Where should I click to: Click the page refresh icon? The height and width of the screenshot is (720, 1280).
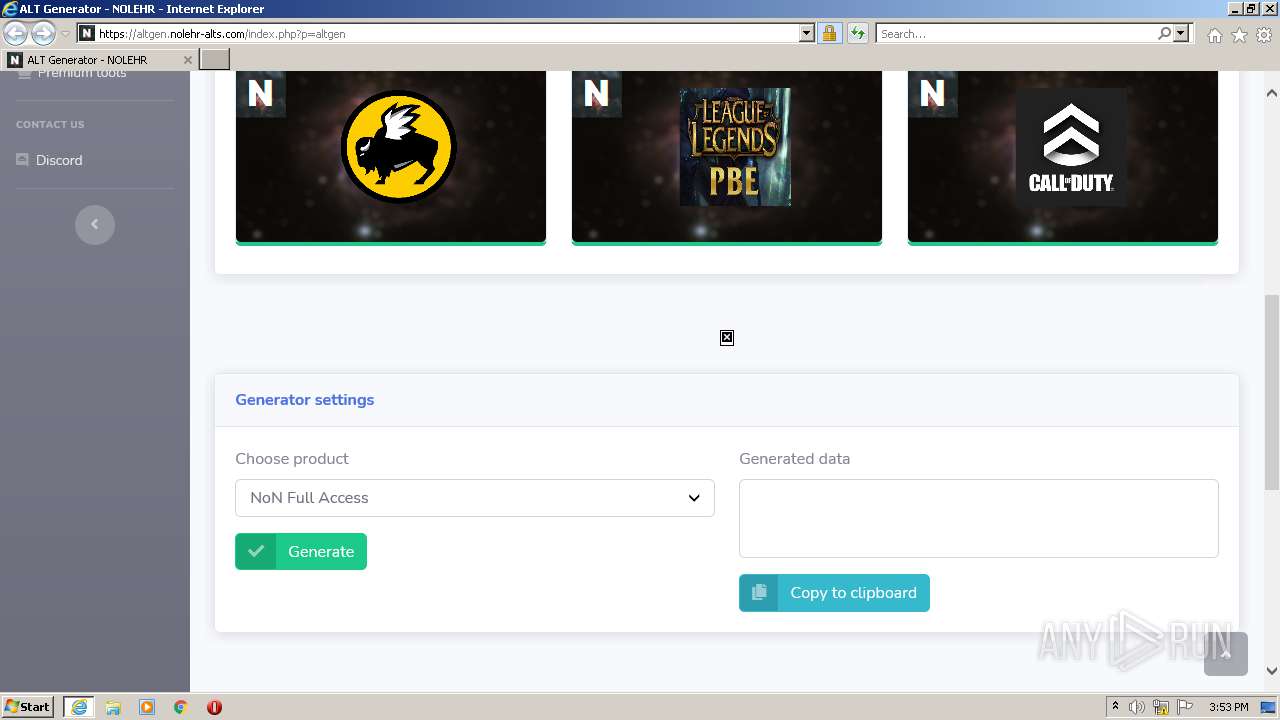tap(858, 33)
